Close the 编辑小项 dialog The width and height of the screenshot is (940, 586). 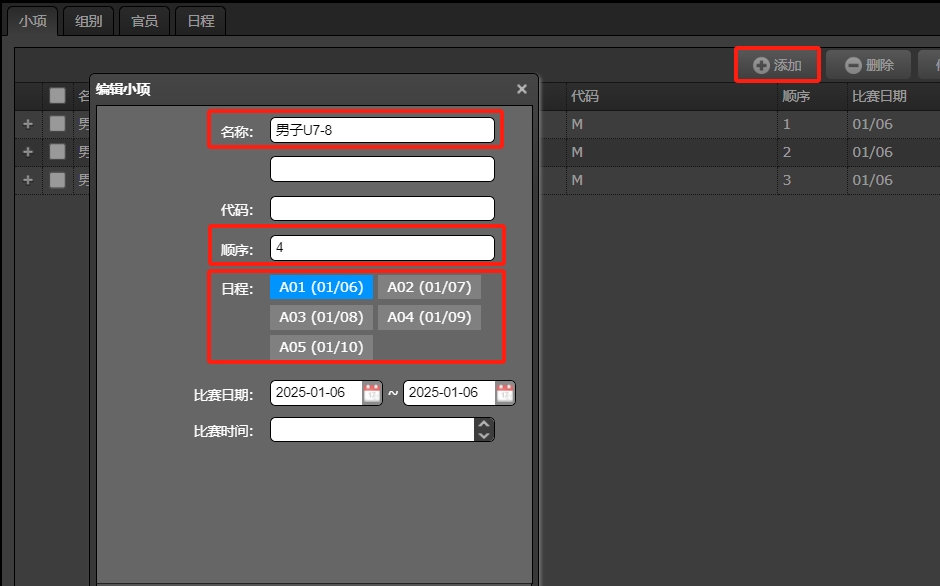pos(521,89)
